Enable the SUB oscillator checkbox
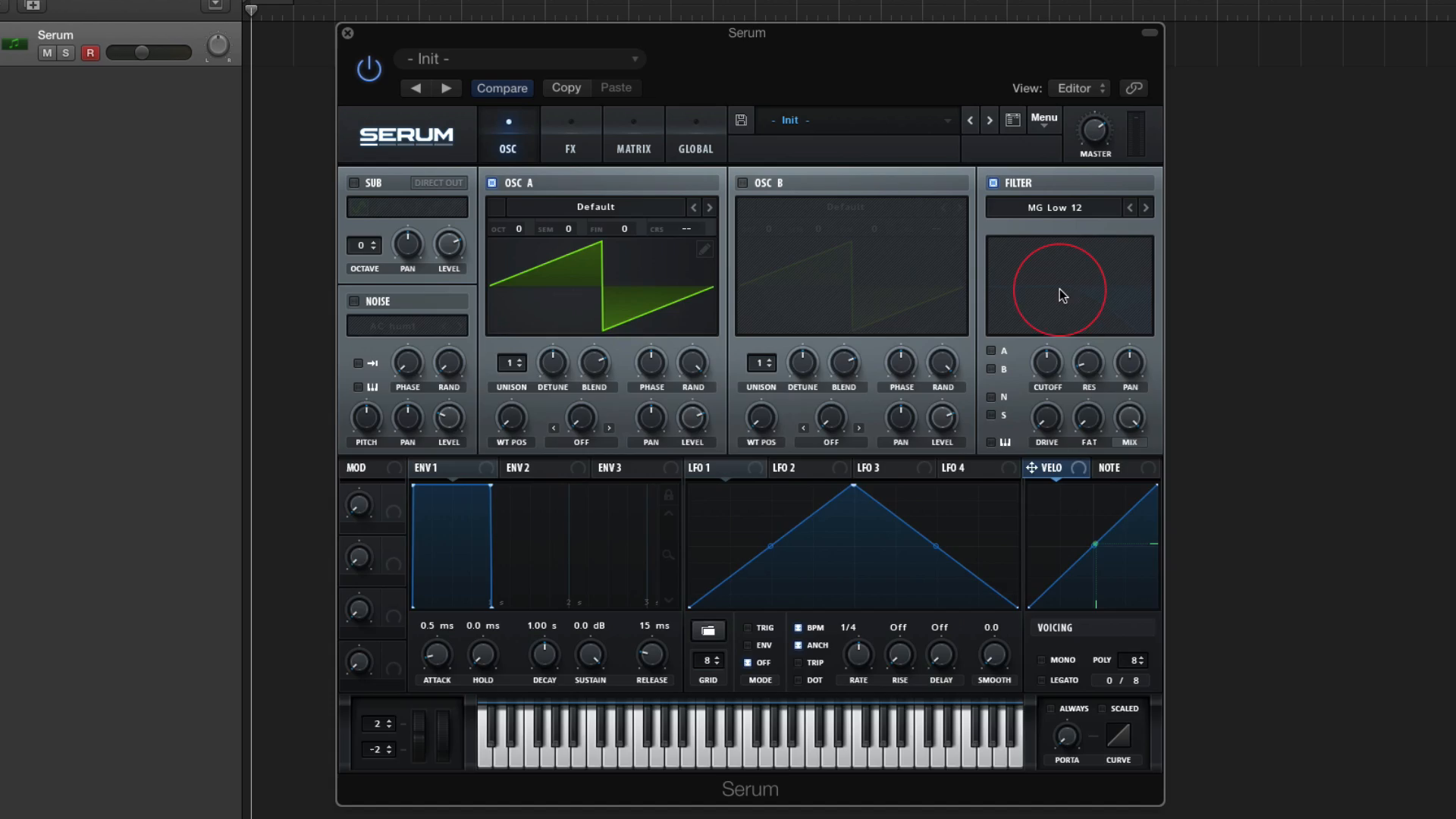This screenshot has height=819, width=1456. click(354, 183)
